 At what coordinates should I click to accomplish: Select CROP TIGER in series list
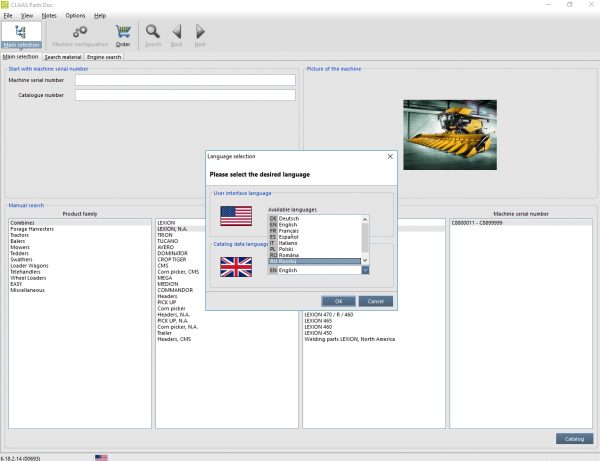coord(172,259)
